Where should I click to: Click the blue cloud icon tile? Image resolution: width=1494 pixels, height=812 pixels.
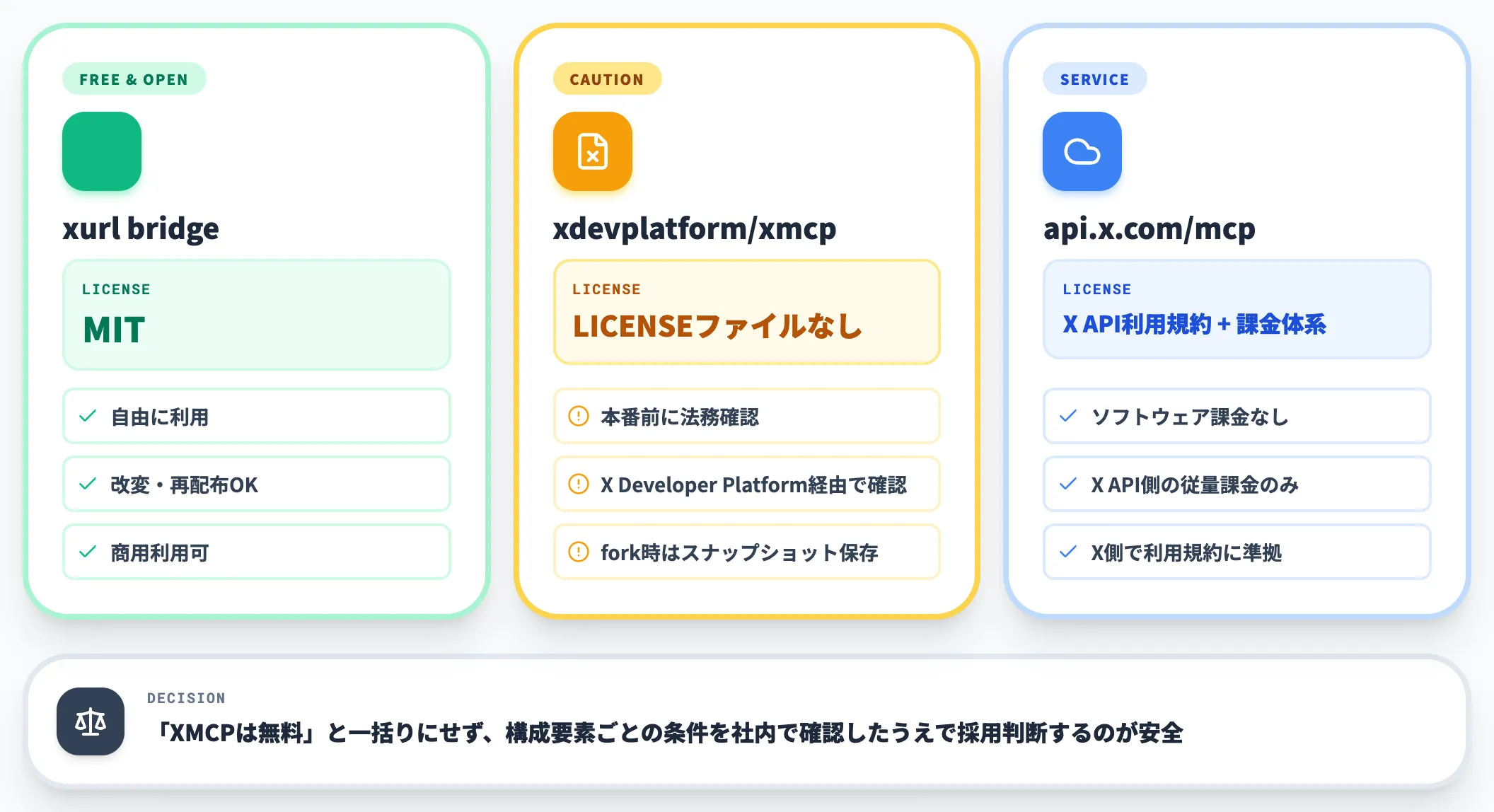coord(1082,151)
